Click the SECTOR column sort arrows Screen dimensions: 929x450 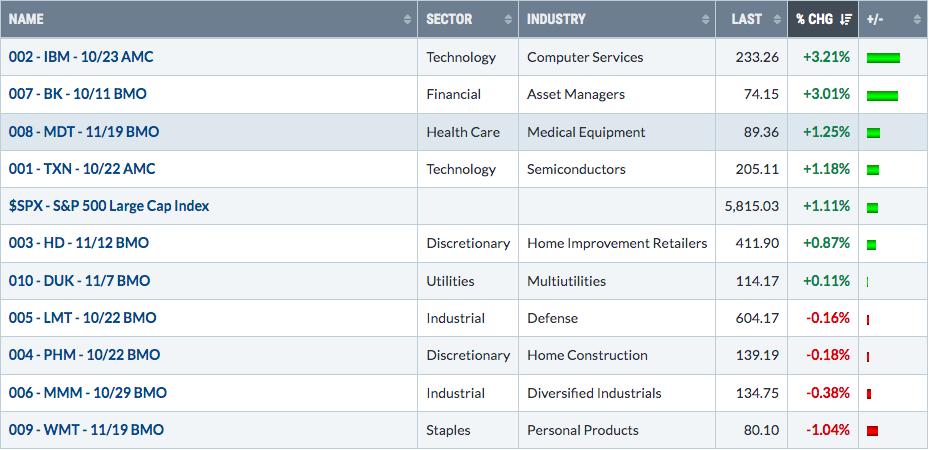click(x=508, y=20)
